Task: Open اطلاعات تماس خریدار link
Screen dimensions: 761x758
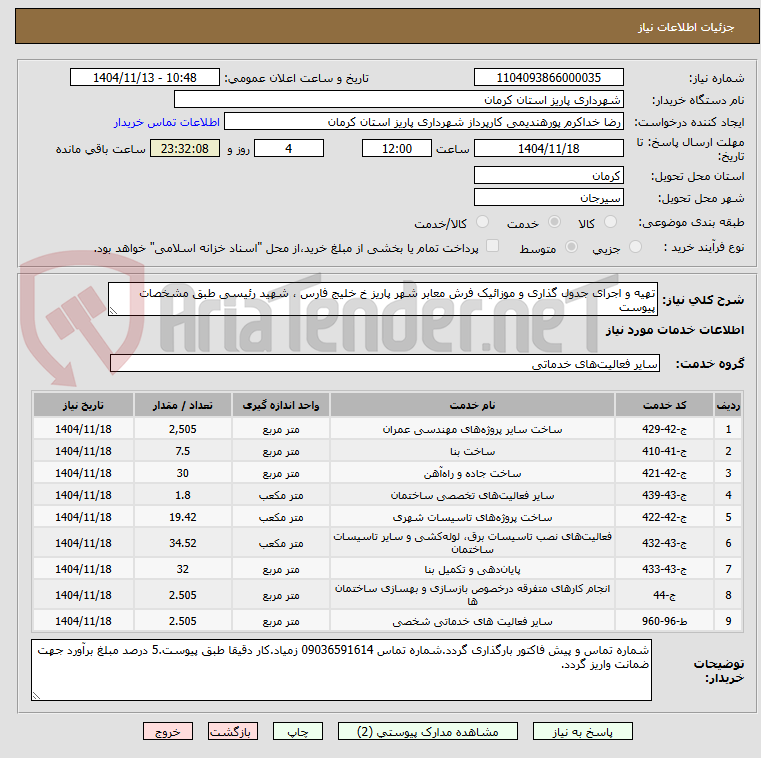Action: pyautogui.click(x=167, y=122)
